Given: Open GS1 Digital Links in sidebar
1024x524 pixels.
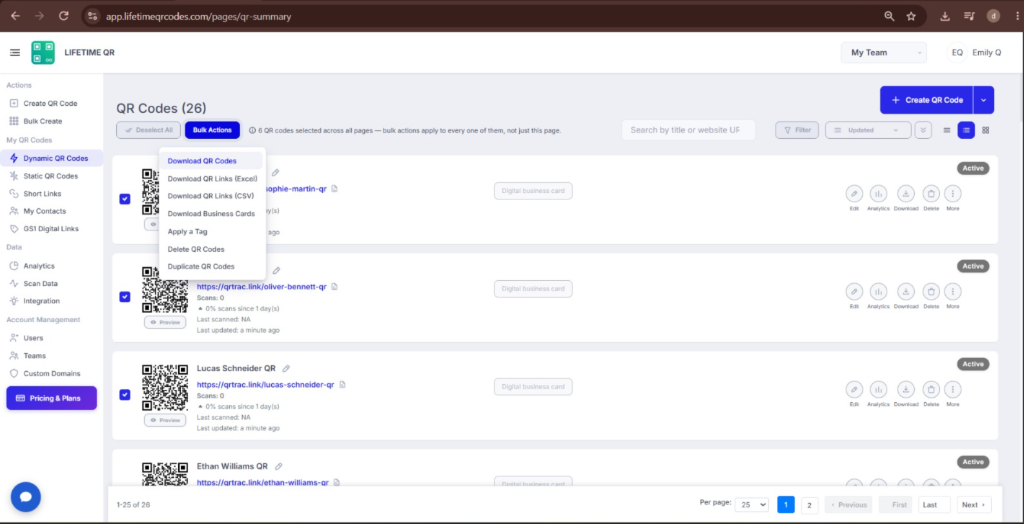Looking at the screenshot, I should point(51,229).
